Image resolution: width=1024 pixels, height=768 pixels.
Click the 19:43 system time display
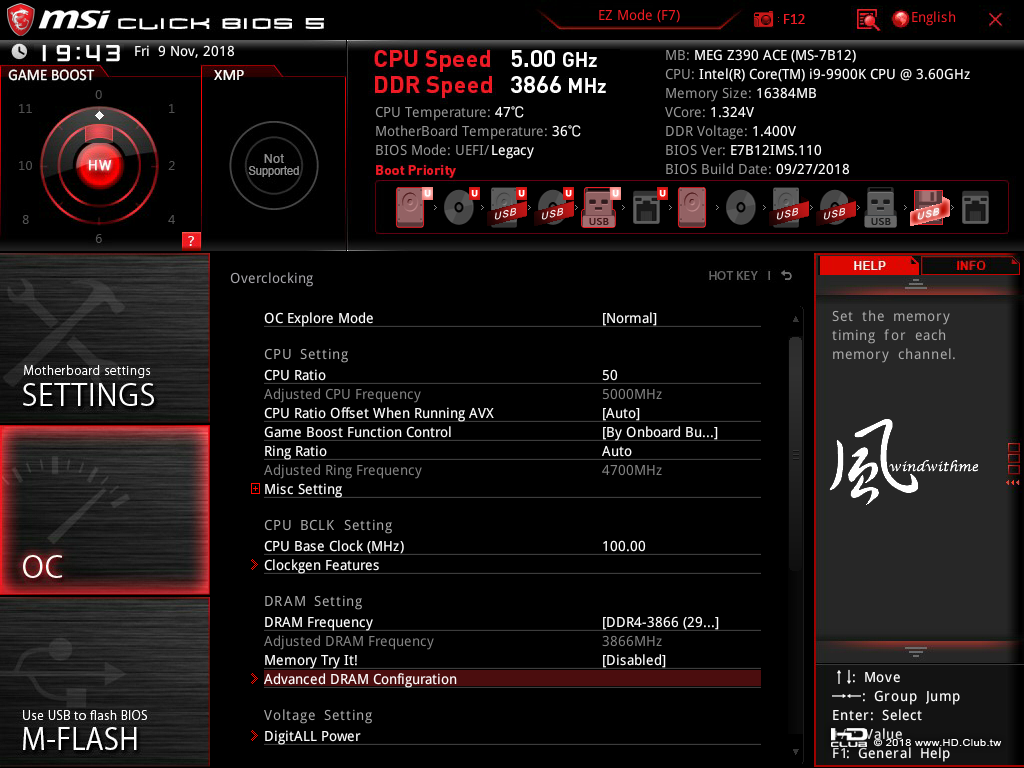coord(80,52)
